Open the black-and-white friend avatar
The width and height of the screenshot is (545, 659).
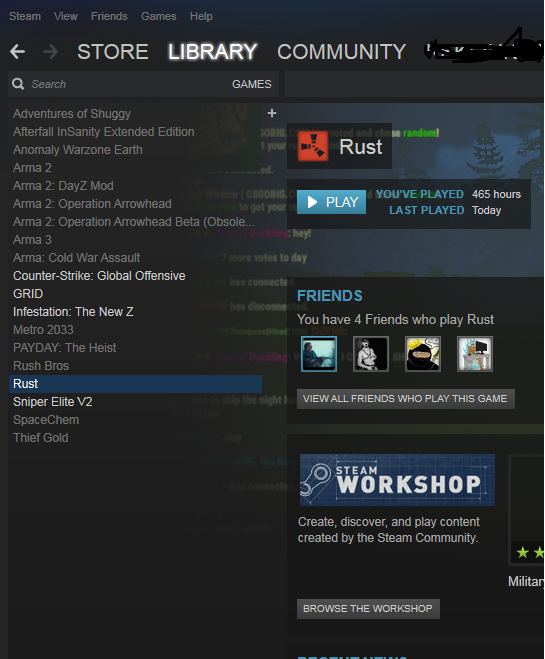tap(371, 354)
